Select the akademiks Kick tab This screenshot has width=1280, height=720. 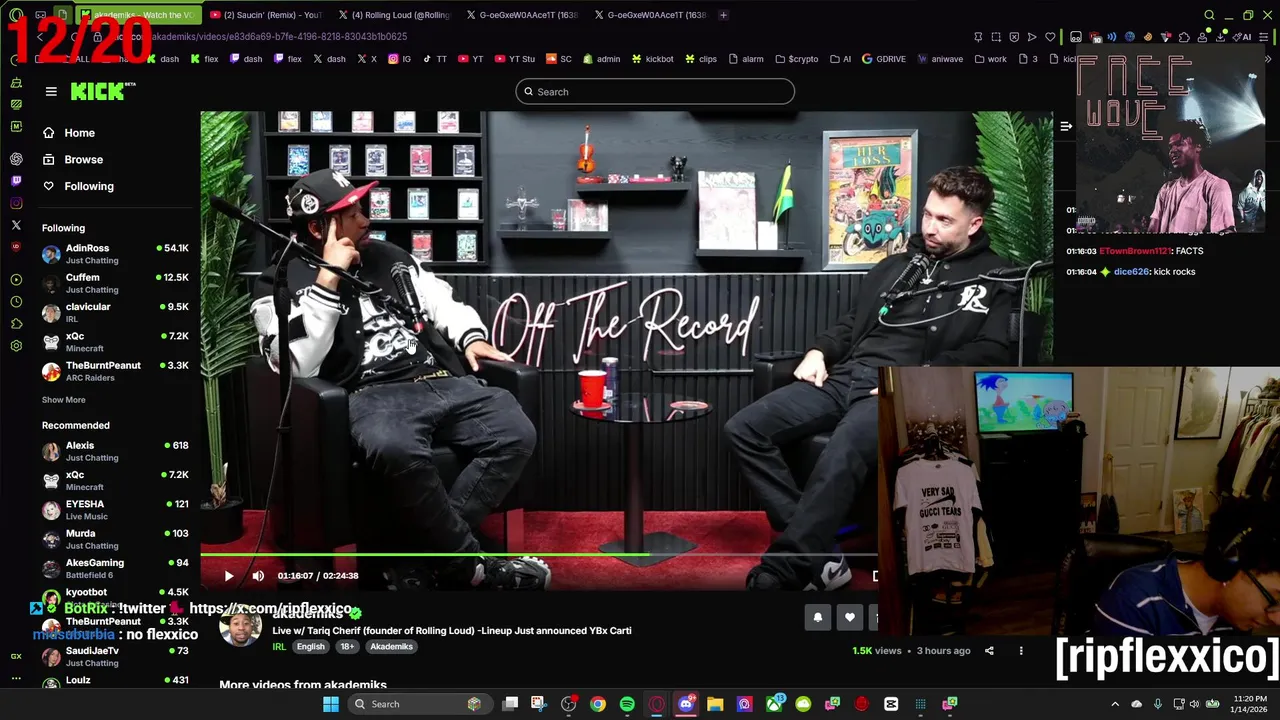pyautogui.click(x=138, y=15)
